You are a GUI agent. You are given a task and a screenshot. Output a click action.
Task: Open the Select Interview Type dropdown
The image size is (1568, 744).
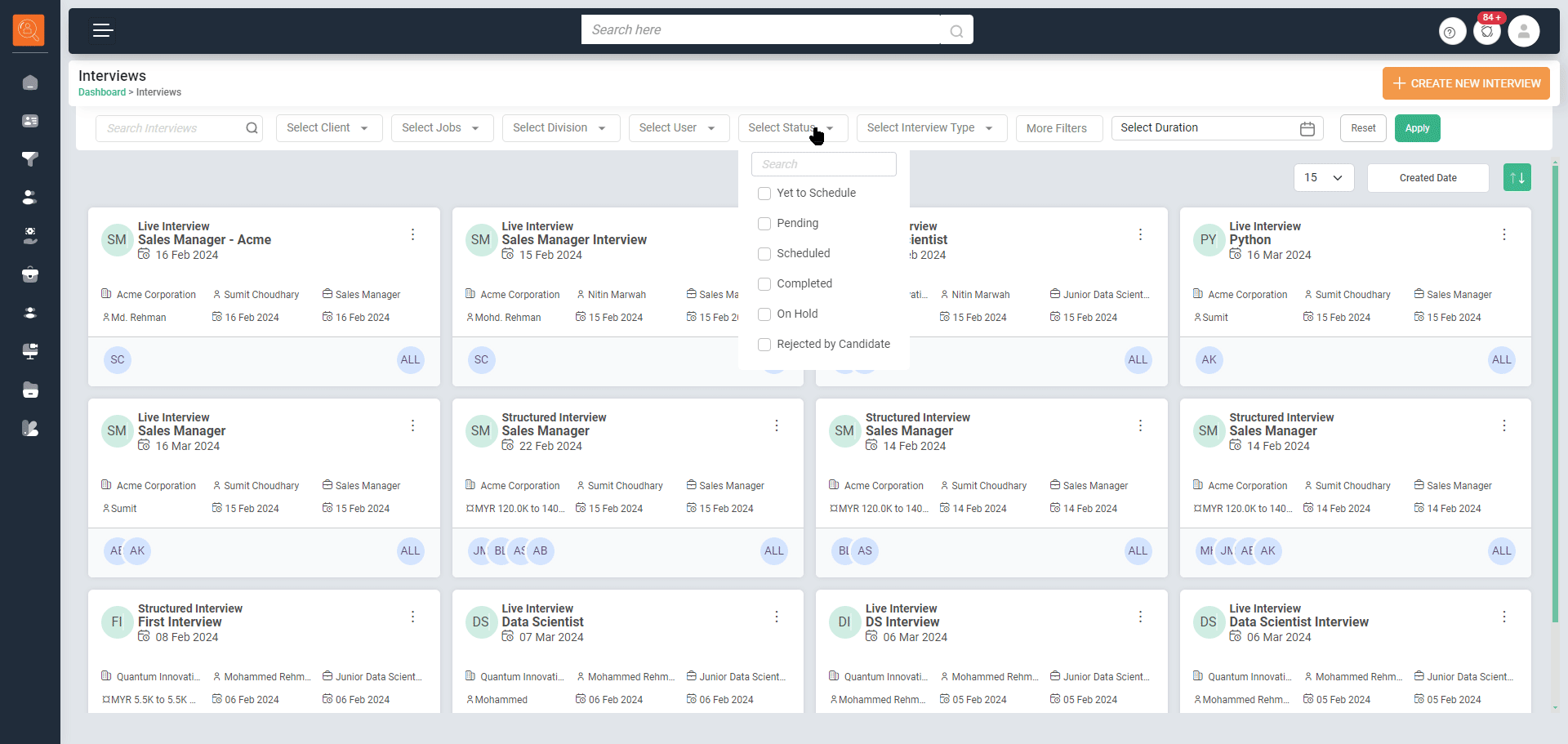(930, 128)
